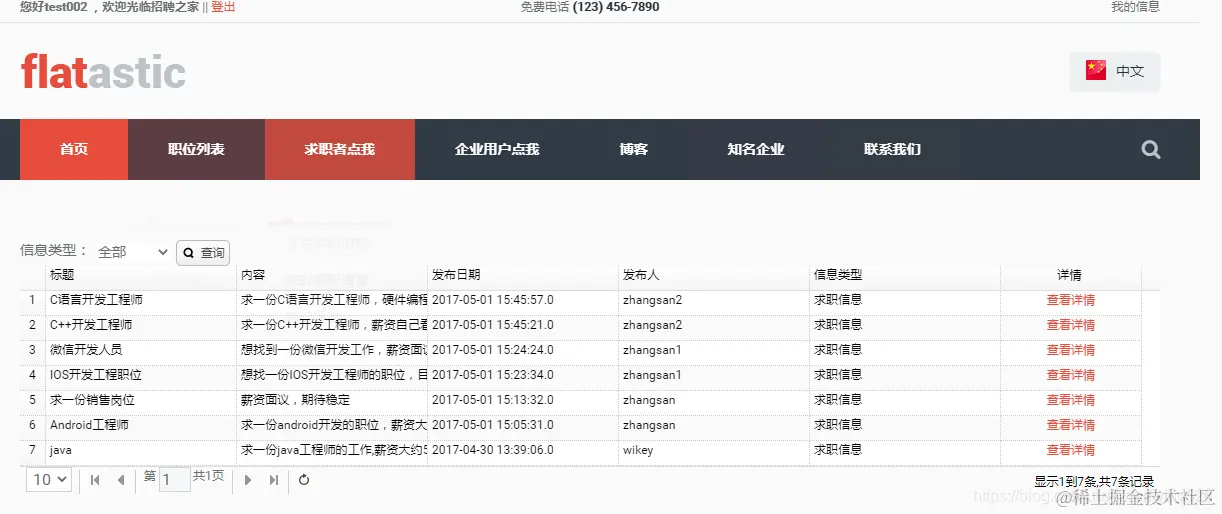Click the 显示1到7条,共7条记录 pager text
1222x514 pixels.
(x=1094, y=481)
